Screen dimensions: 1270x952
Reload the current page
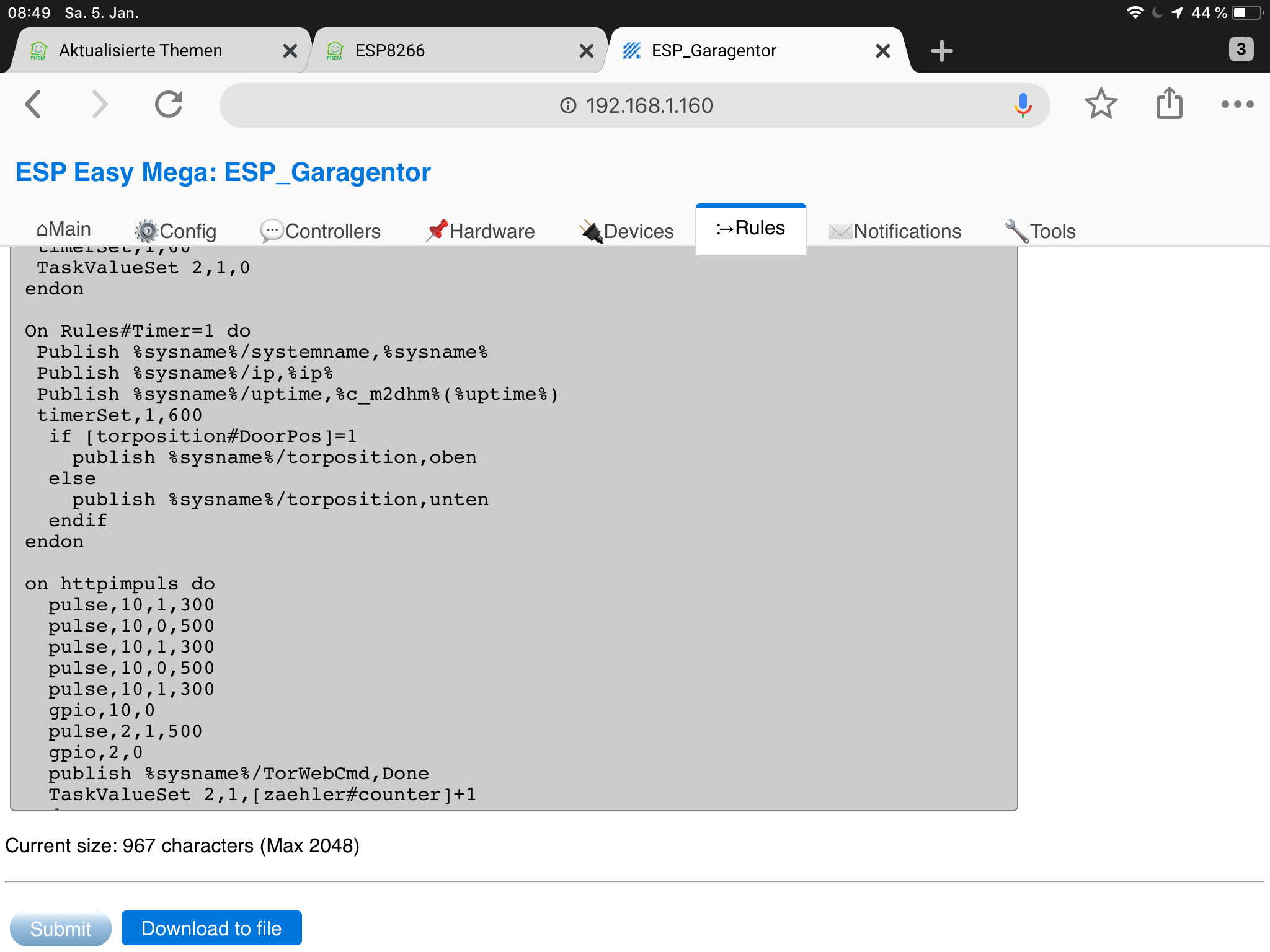[169, 104]
